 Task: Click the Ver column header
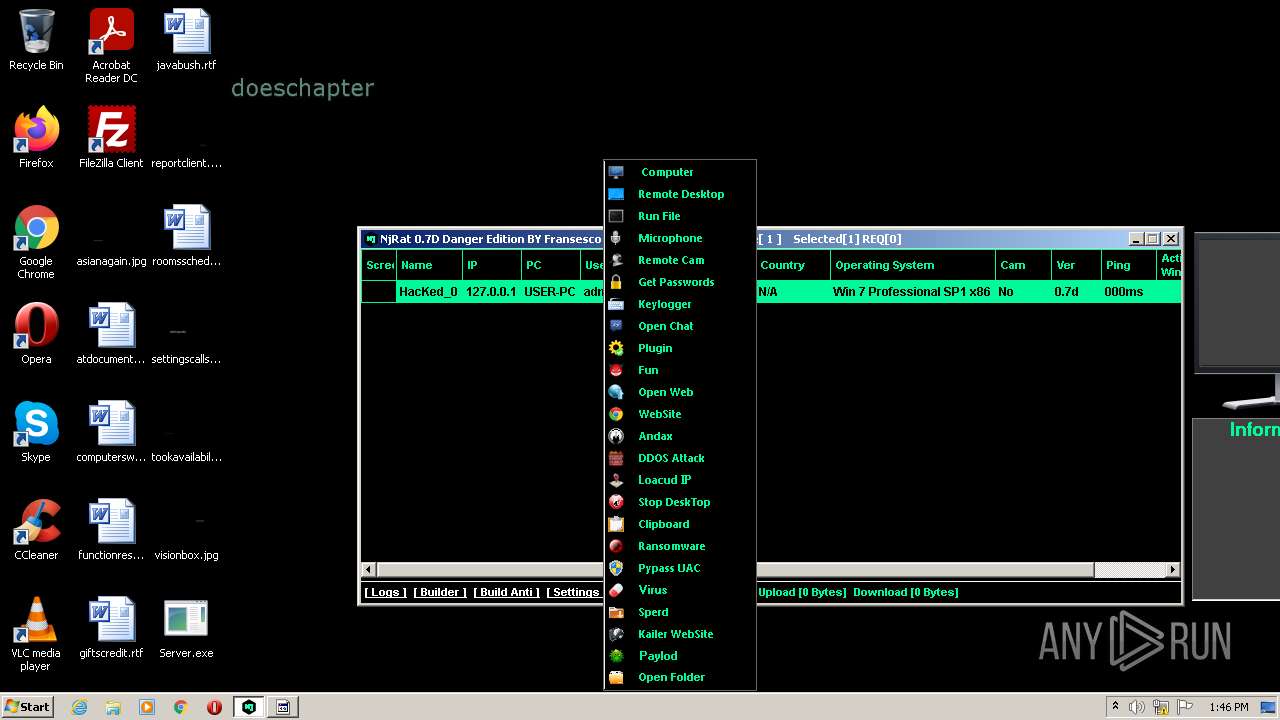pyautogui.click(x=1075, y=265)
